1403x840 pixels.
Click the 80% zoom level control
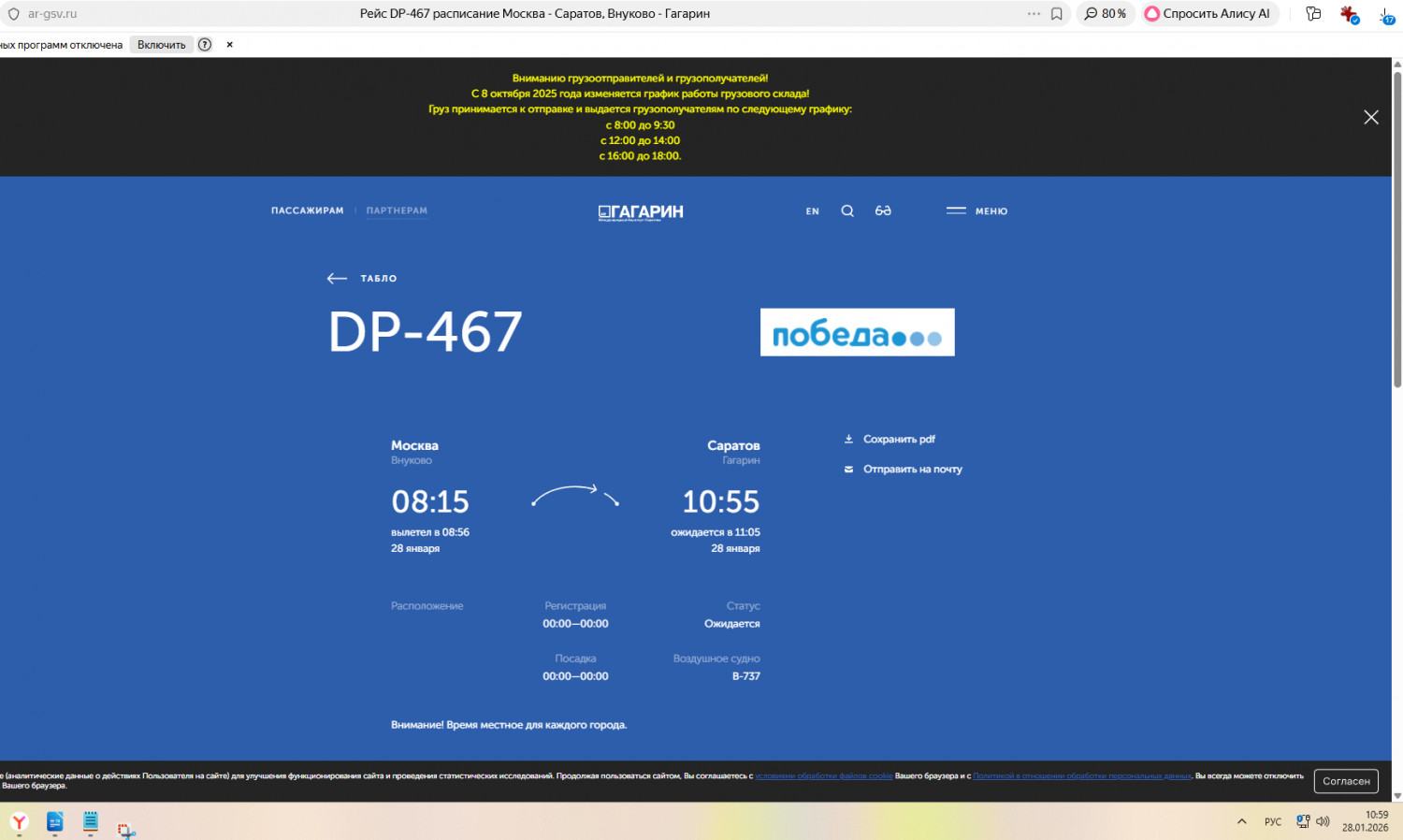[x=1105, y=14]
